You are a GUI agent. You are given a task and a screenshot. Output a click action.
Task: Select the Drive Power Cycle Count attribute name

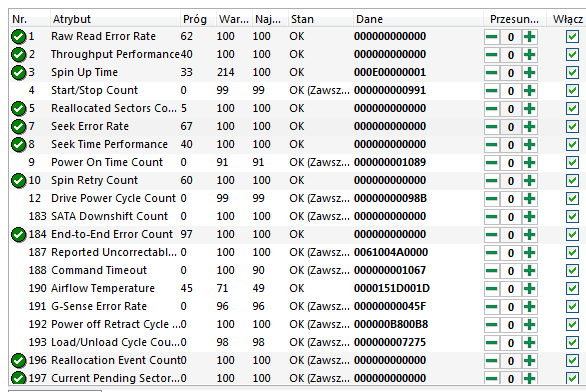[113, 198]
